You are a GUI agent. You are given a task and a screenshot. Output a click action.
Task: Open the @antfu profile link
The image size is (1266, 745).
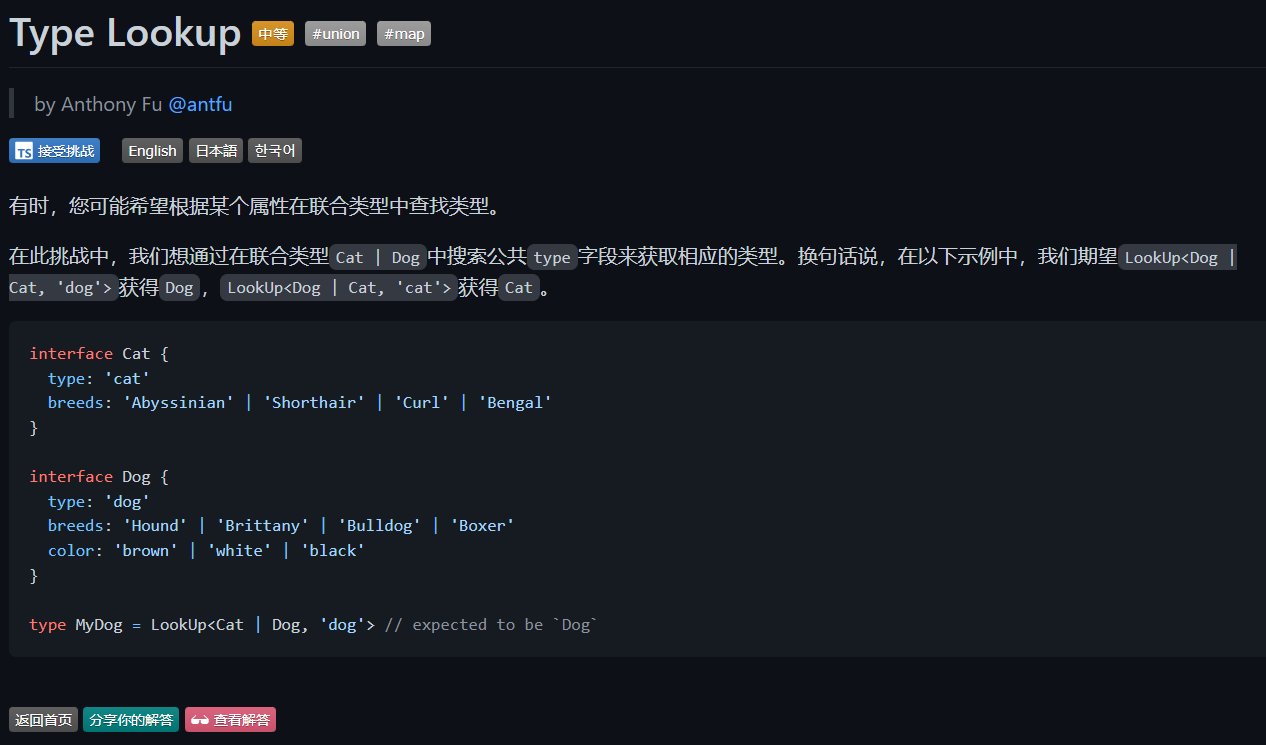click(x=200, y=104)
